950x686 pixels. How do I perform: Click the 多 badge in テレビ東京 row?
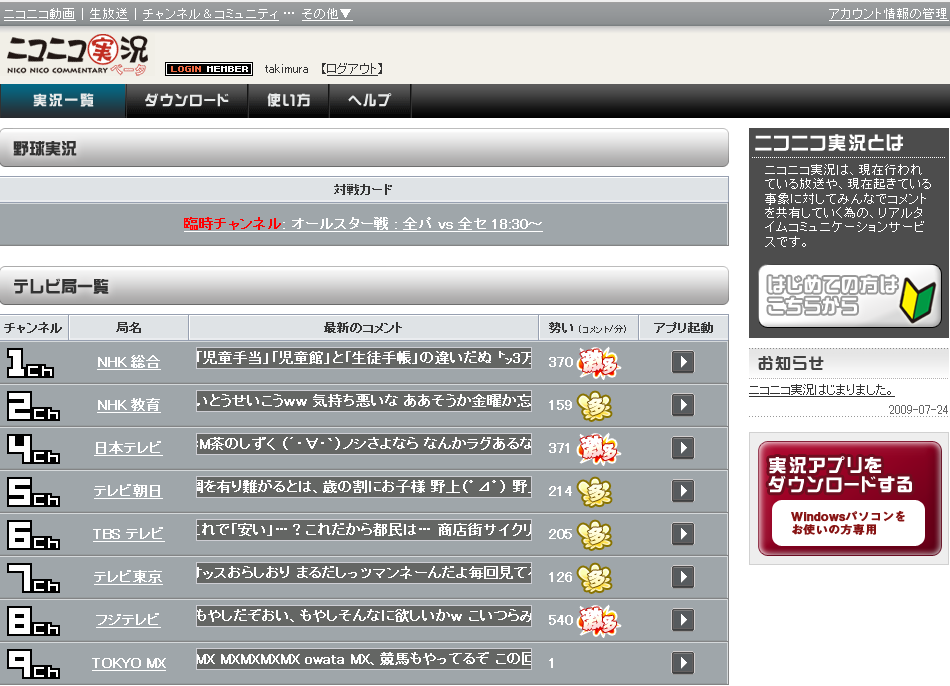pos(595,578)
